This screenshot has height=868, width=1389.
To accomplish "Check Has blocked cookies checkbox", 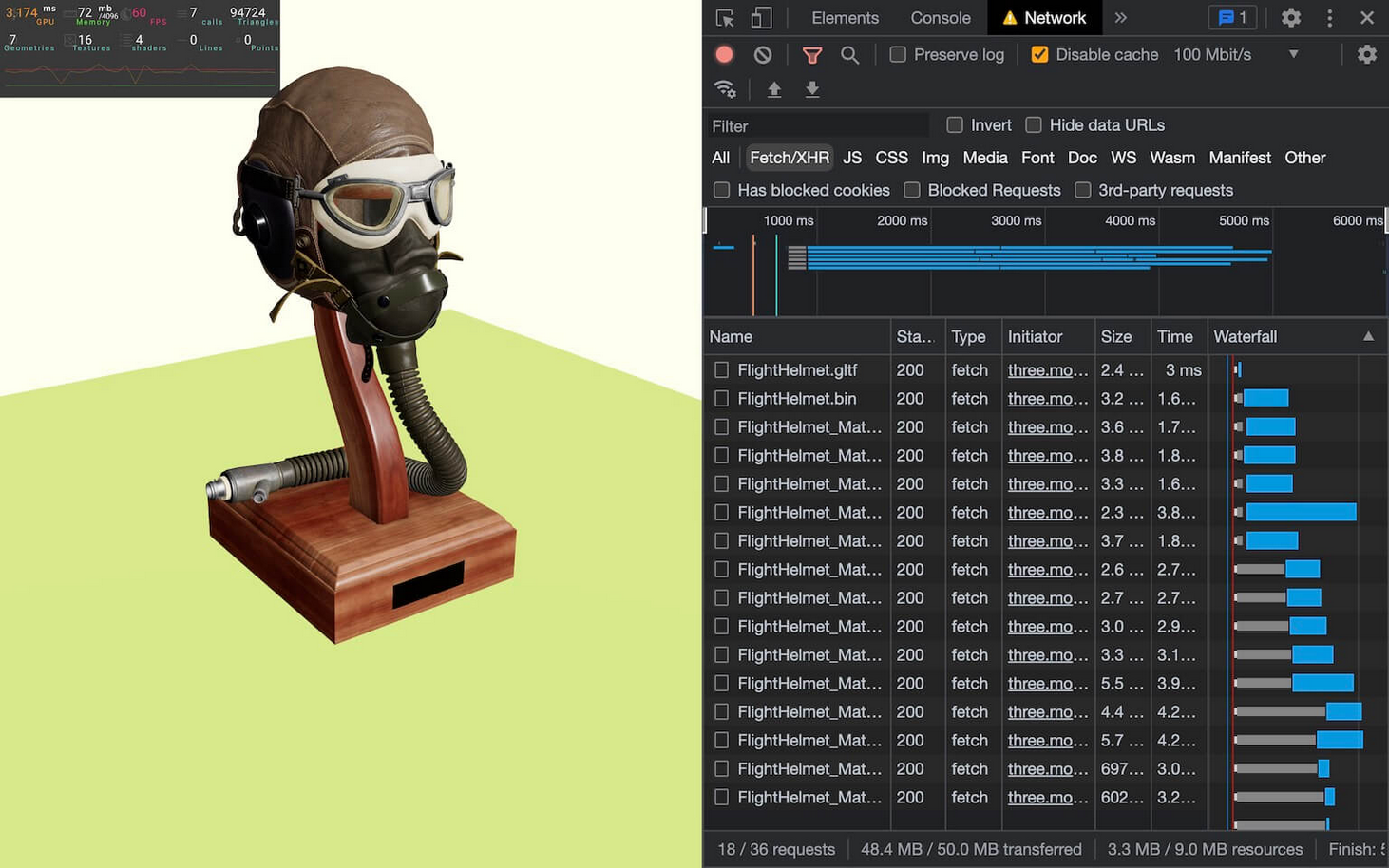I will 722,190.
